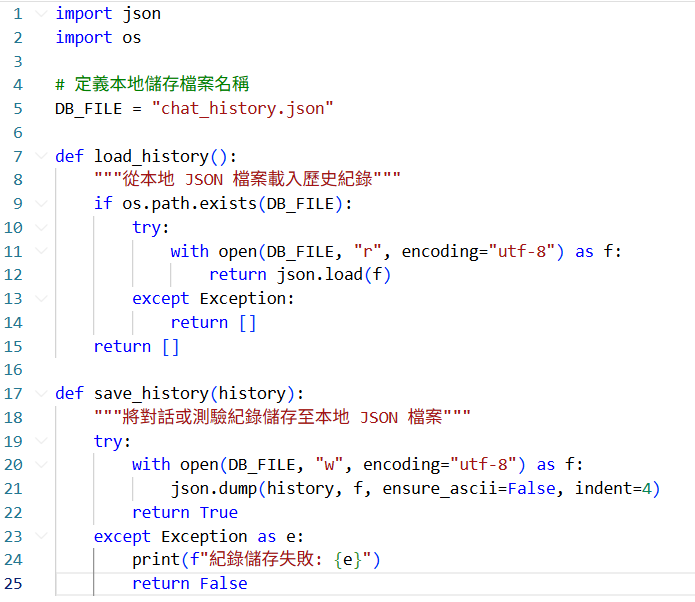Click the history parameter in save_history definition

252,394
